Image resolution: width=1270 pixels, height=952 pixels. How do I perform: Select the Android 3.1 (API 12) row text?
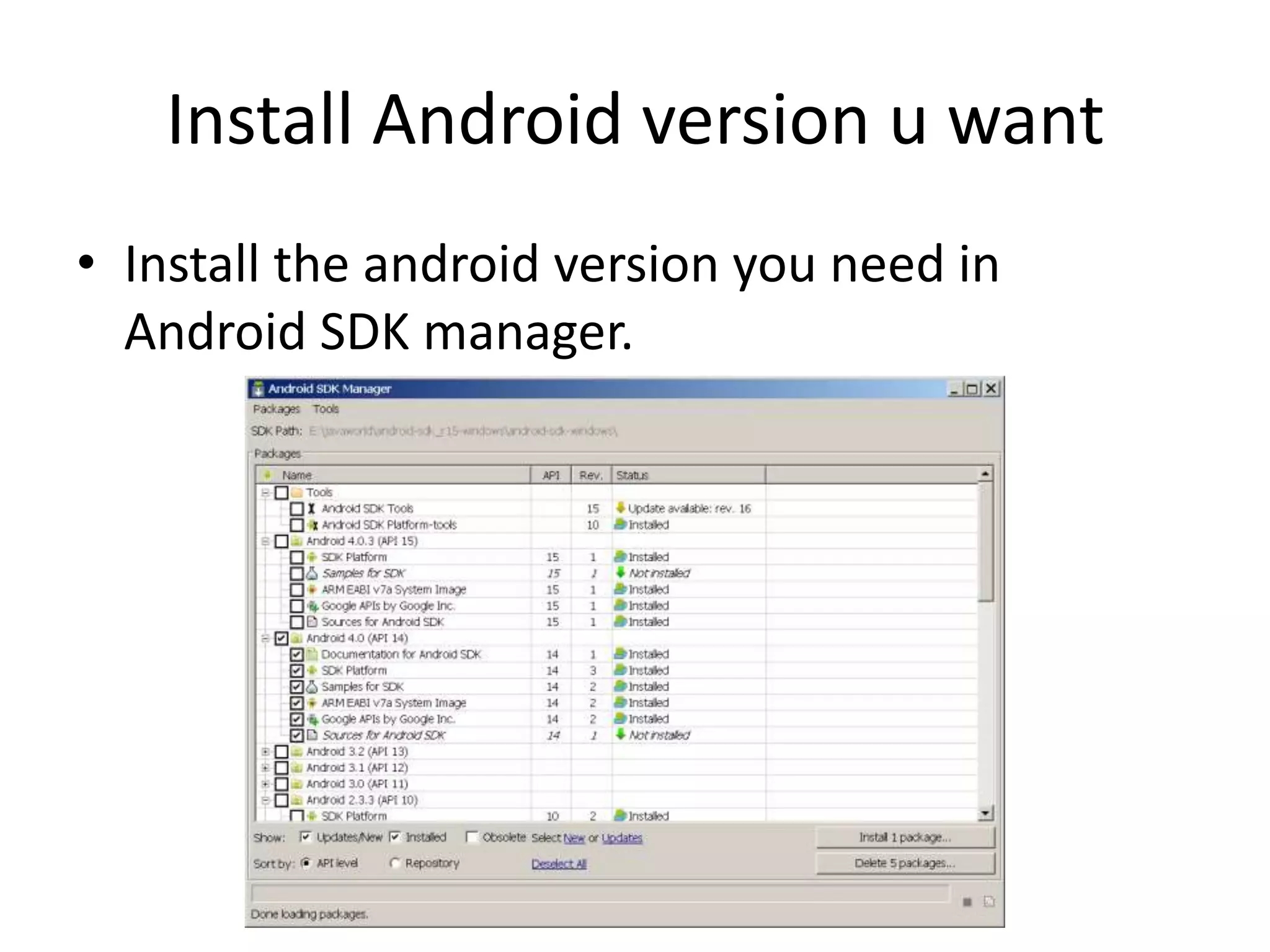coord(357,768)
